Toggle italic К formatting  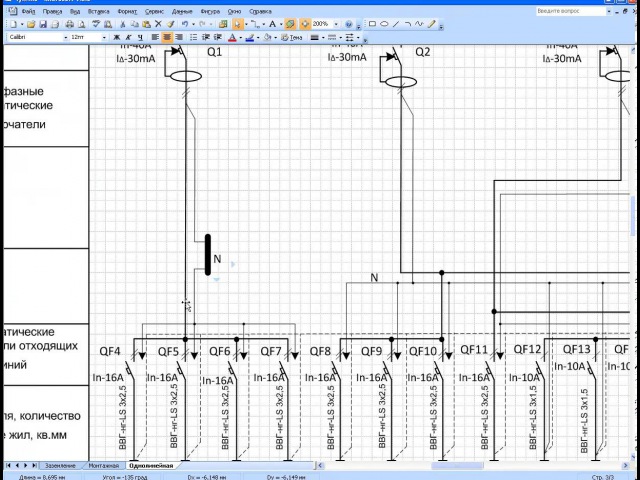[x=128, y=38]
